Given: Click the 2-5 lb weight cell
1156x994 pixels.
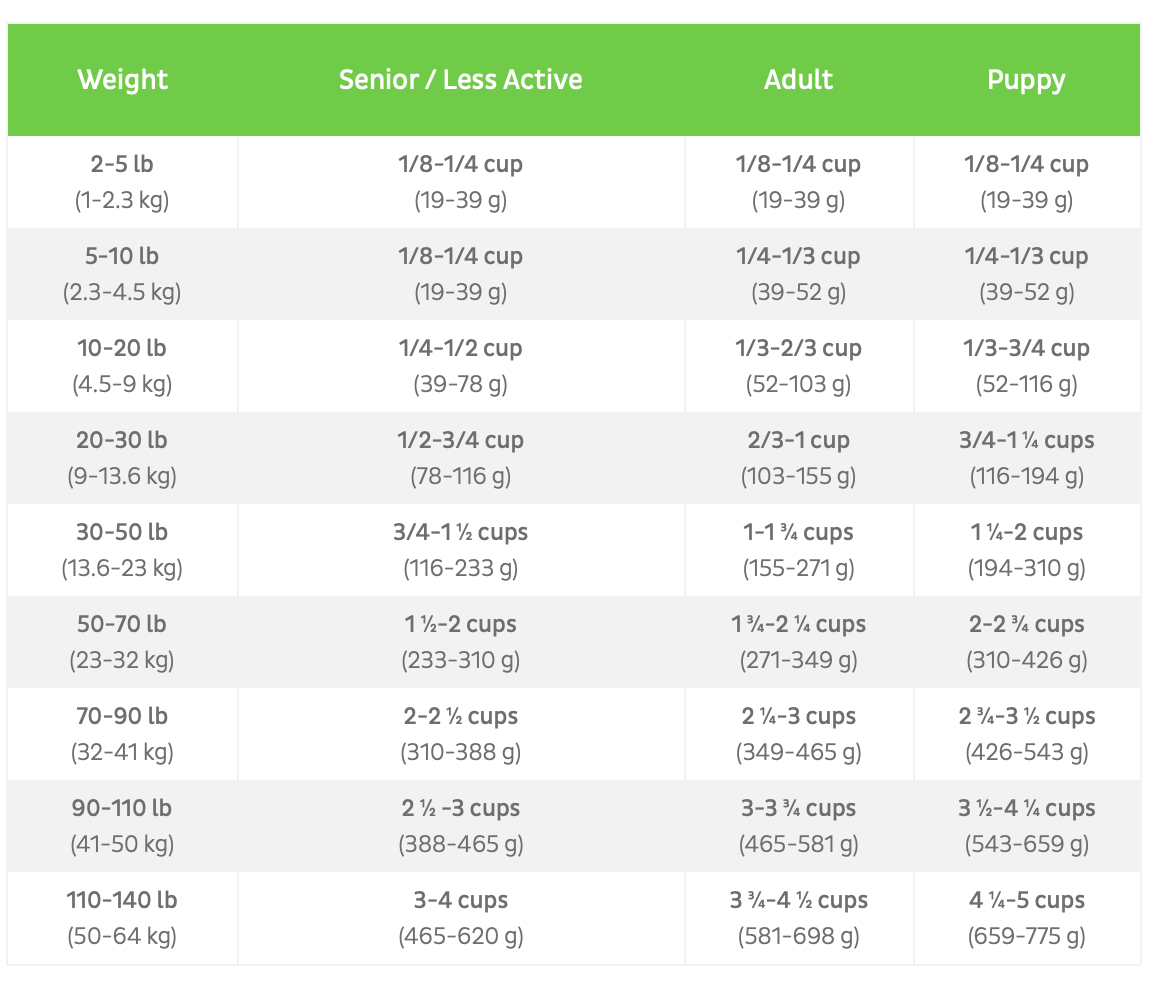Looking at the screenshot, I should pos(122,182).
